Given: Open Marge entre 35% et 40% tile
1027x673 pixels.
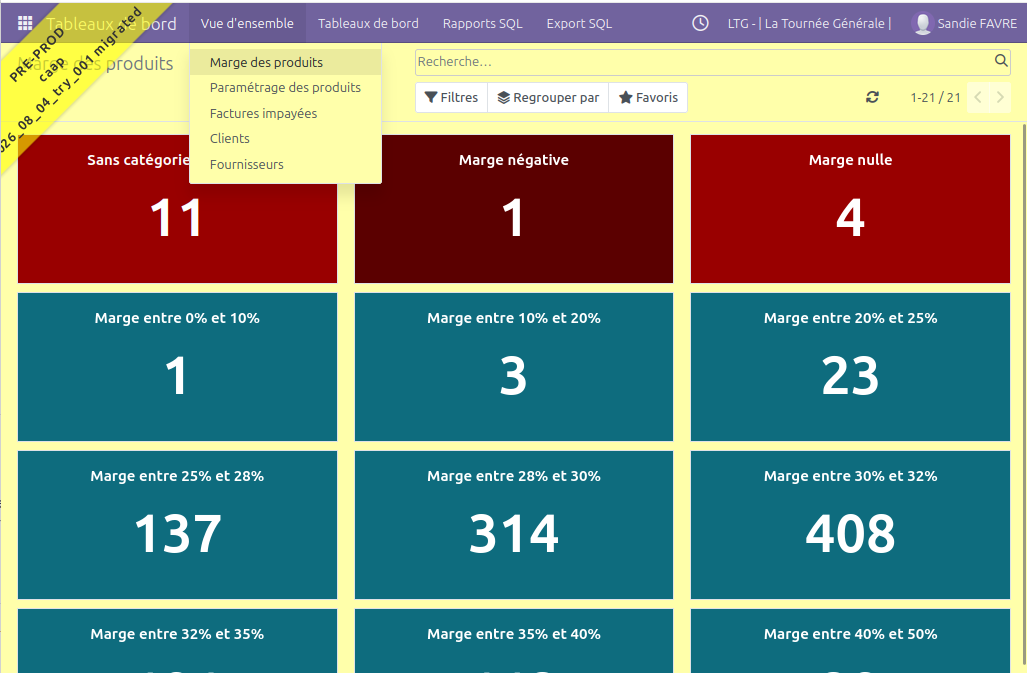Looking at the screenshot, I should [514, 641].
